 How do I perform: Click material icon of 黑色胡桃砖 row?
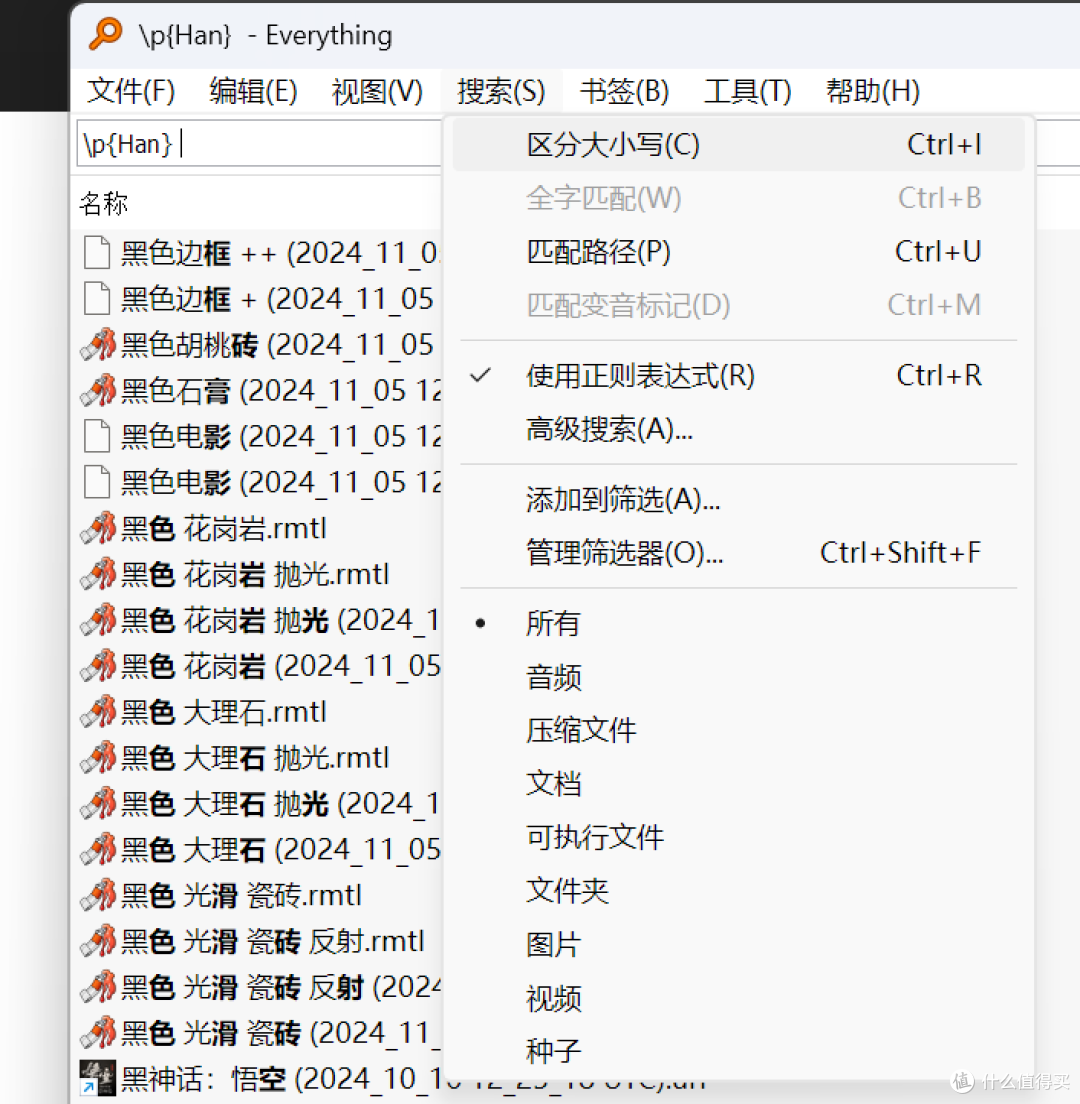[98, 344]
